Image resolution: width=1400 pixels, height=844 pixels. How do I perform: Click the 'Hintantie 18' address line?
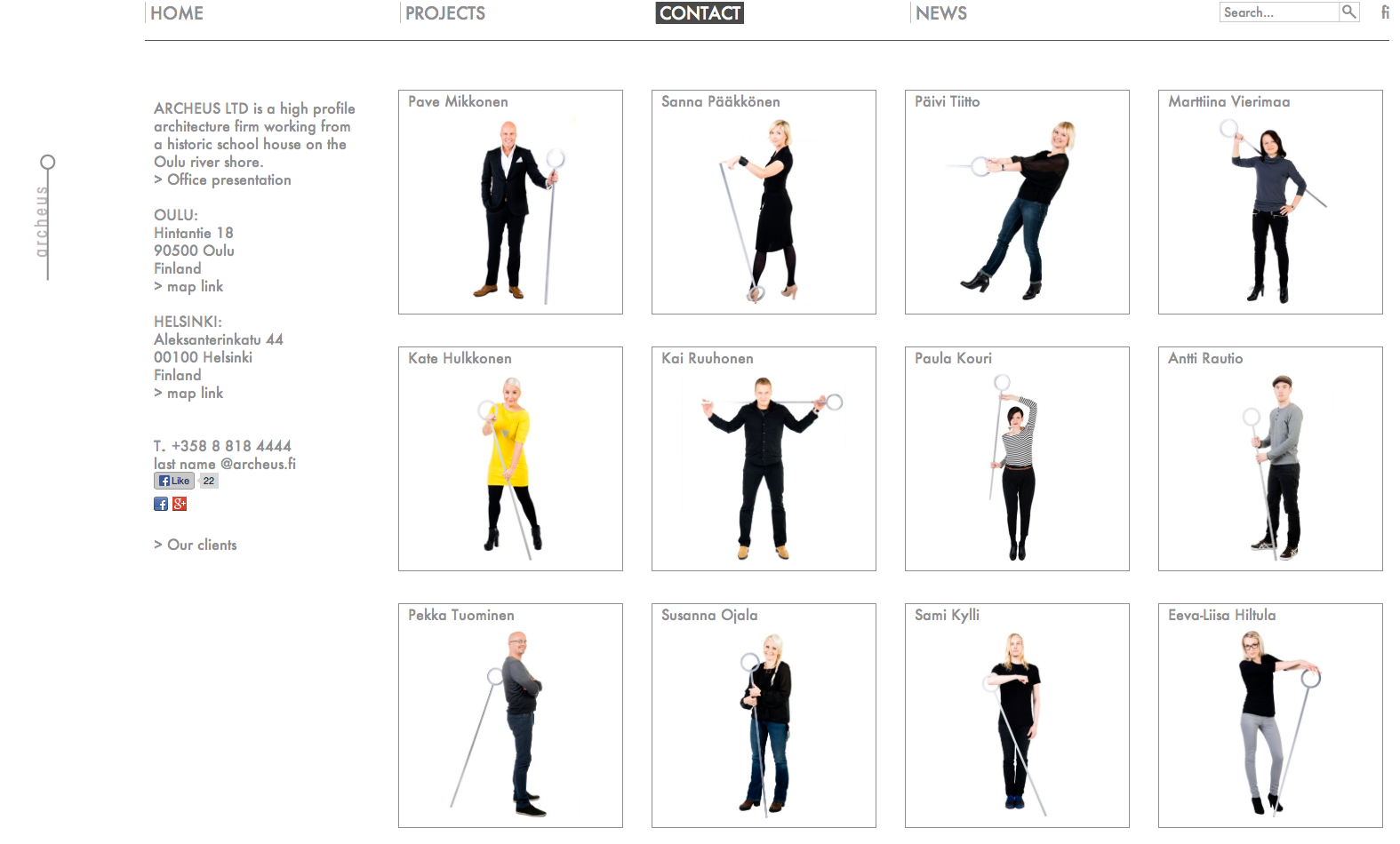point(194,233)
